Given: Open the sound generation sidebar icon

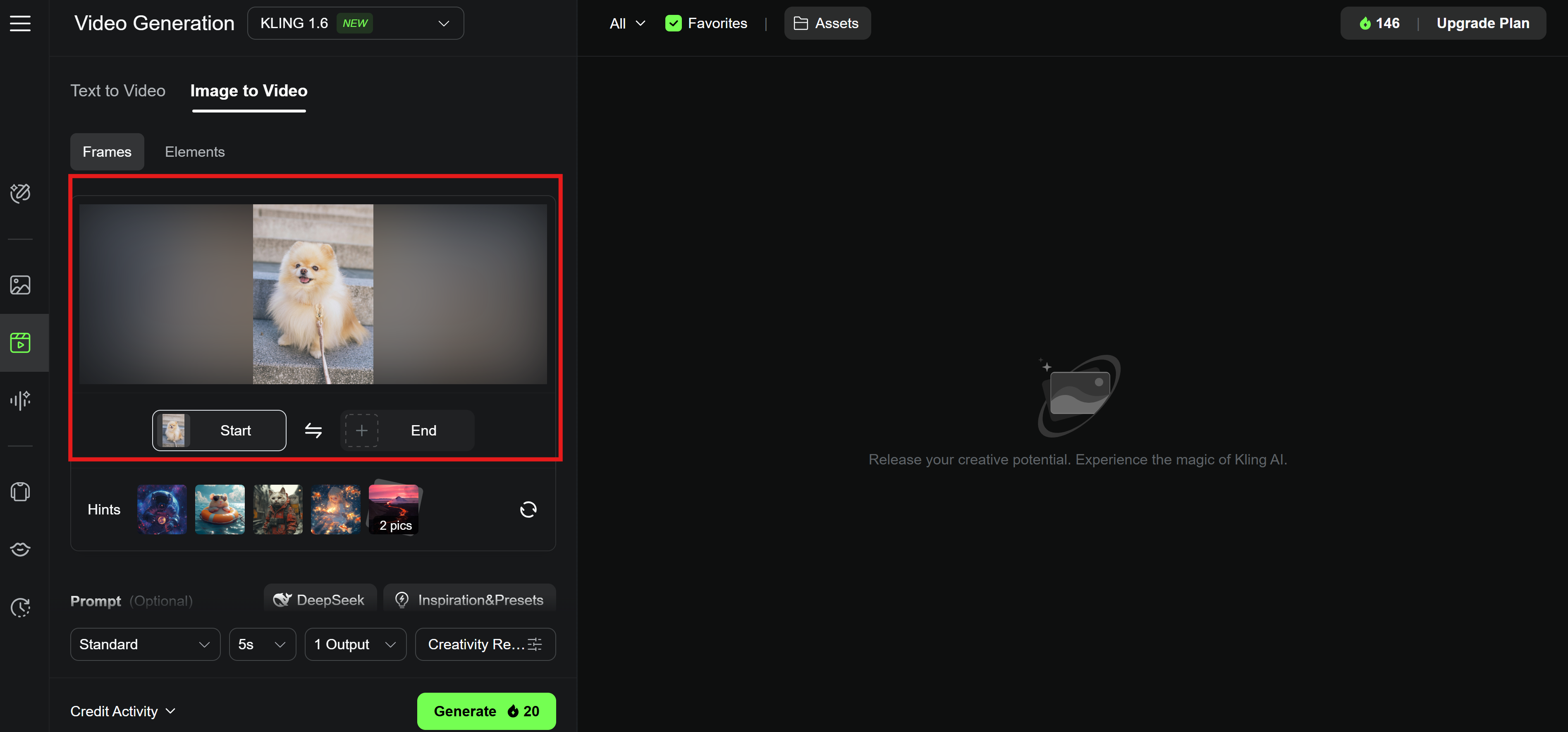Looking at the screenshot, I should [x=20, y=400].
